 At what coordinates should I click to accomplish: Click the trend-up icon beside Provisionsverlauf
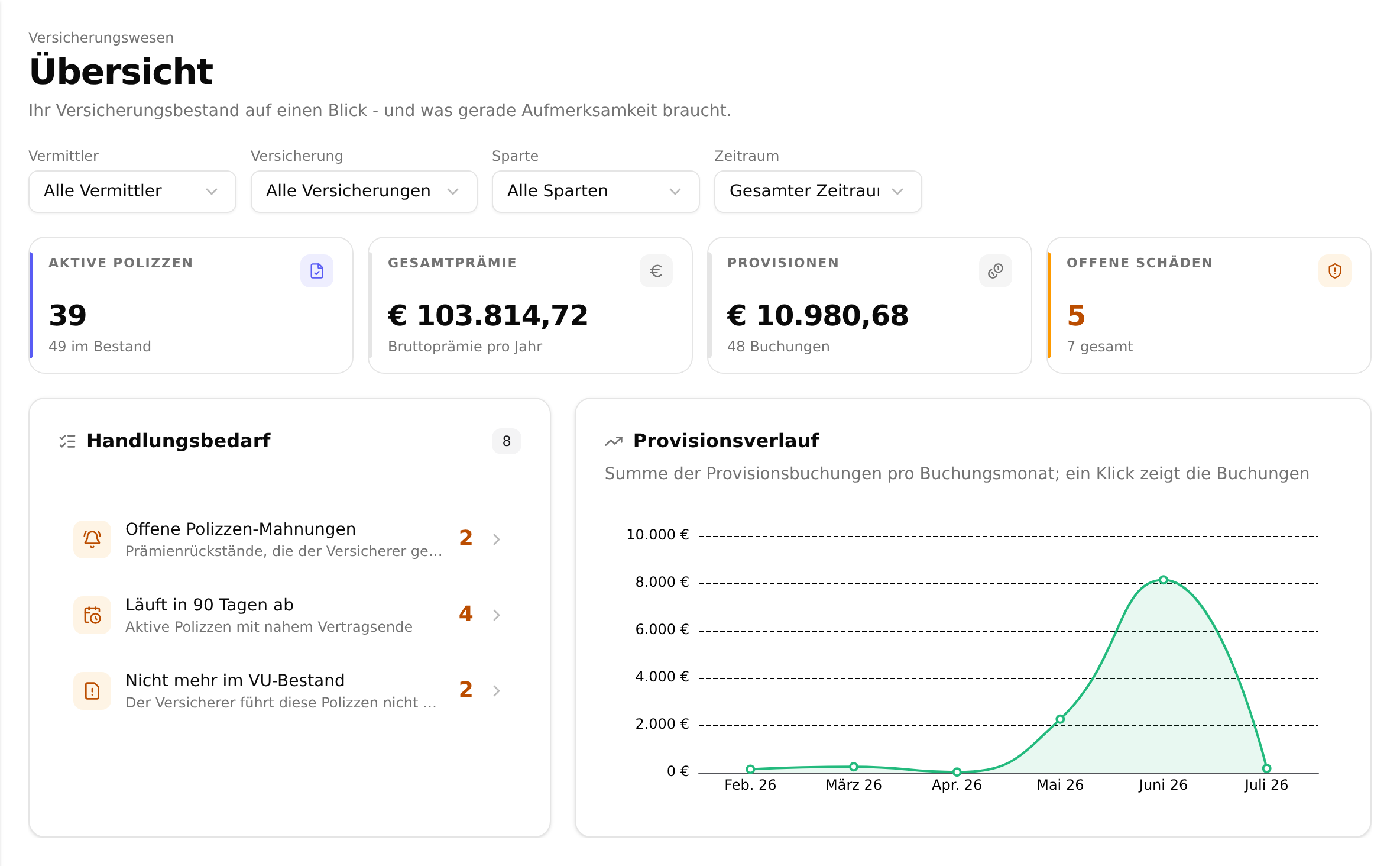click(614, 441)
